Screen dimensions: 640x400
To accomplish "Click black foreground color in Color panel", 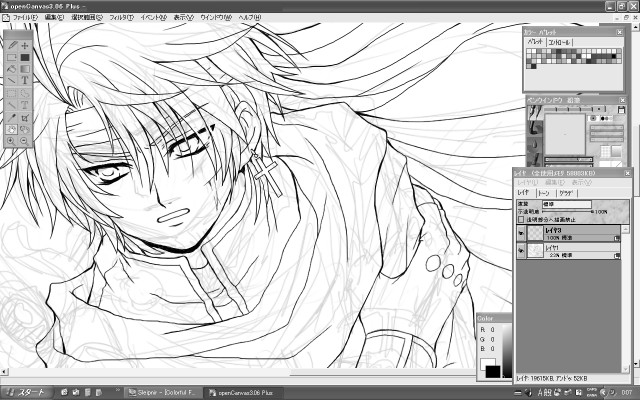I will point(493,372).
